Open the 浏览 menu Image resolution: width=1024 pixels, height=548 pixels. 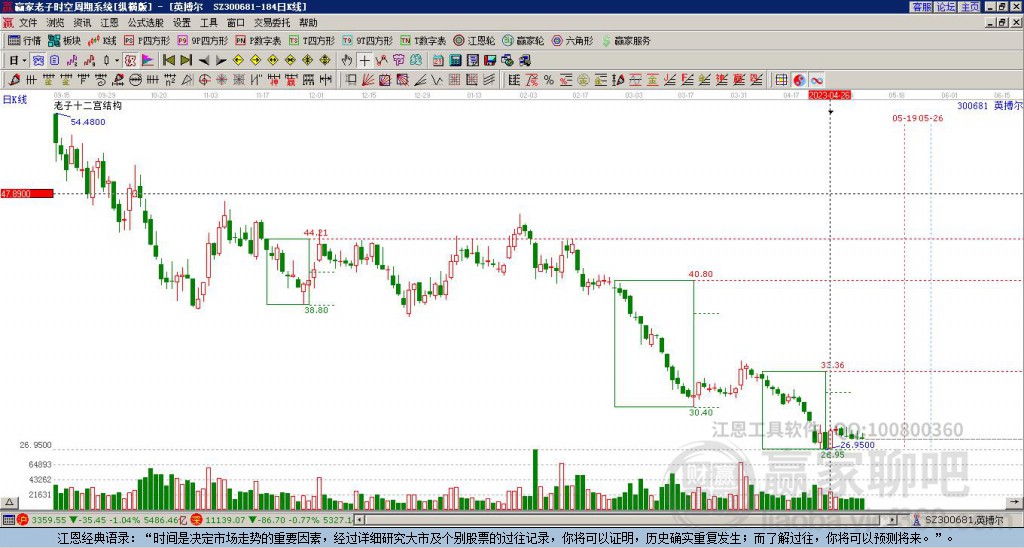click(x=55, y=23)
